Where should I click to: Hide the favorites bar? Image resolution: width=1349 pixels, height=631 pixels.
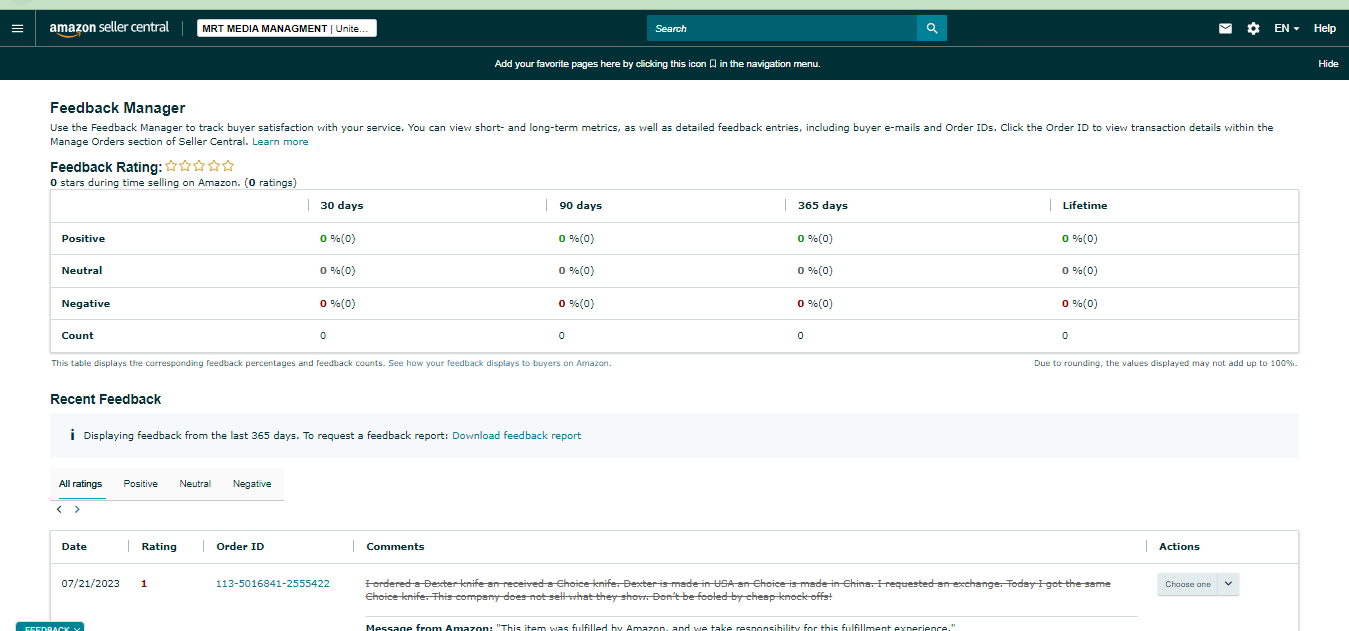click(1328, 63)
